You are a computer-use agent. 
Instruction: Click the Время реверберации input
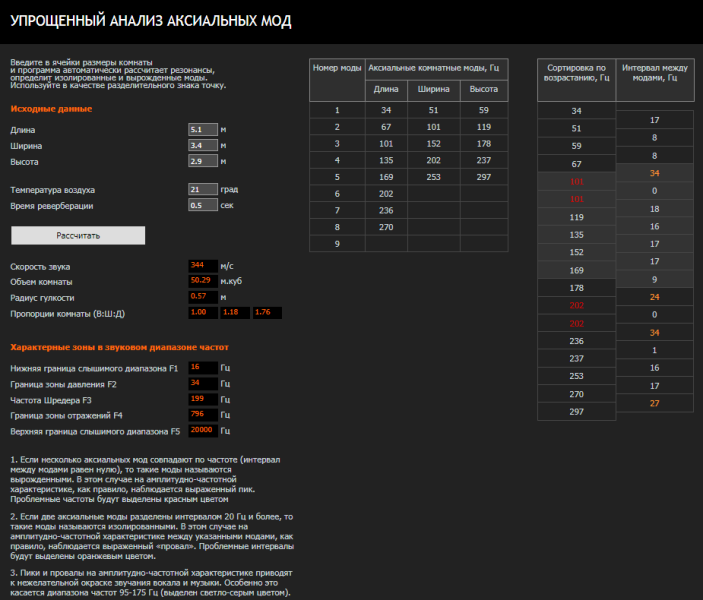202,206
